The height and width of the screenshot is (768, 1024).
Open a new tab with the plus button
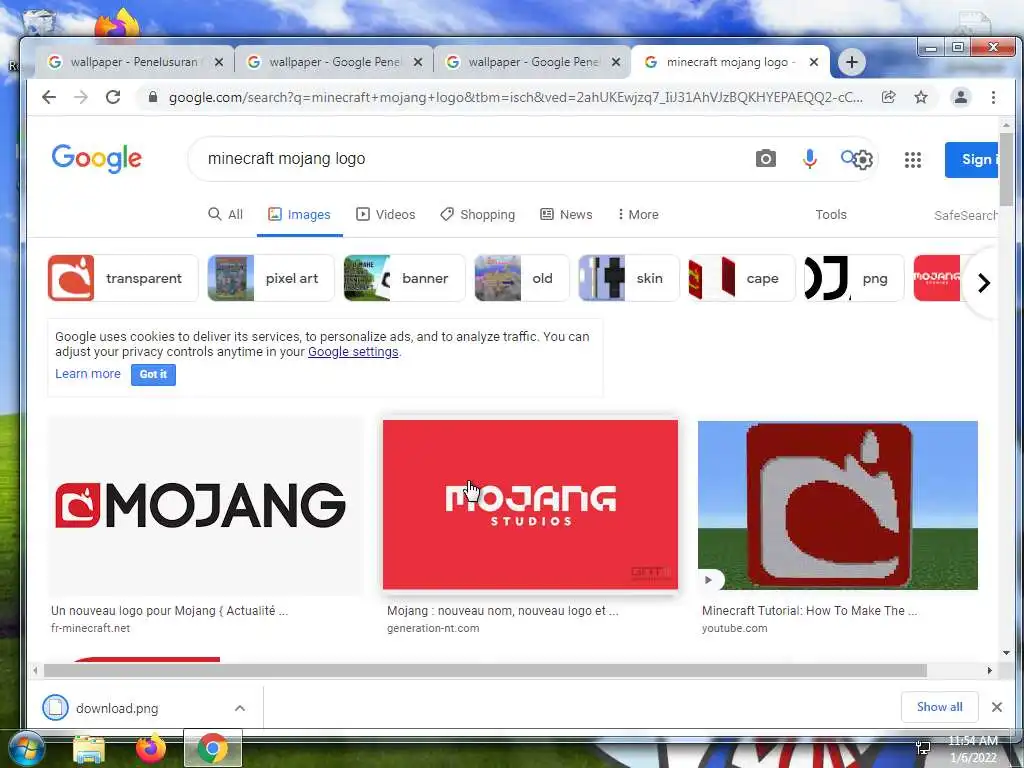[x=852, y=62]
